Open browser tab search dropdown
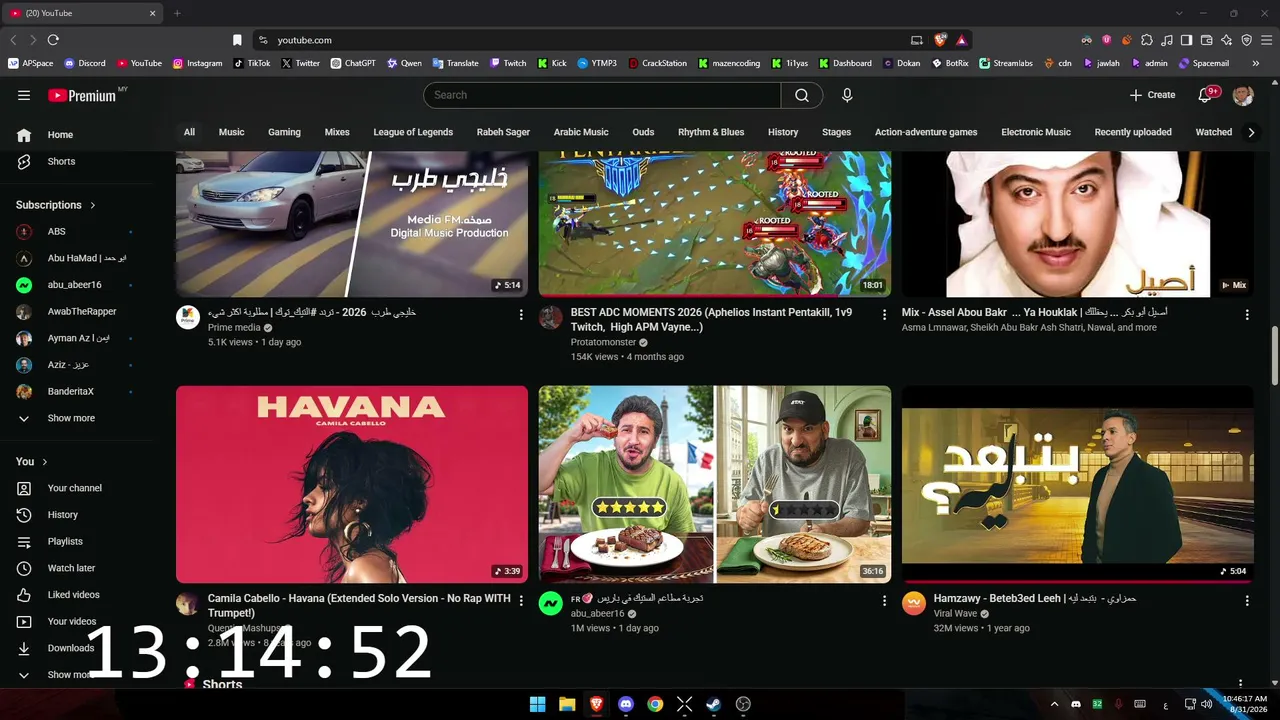Viewport: 1280px width, 720px height. tap(1179, 13)
